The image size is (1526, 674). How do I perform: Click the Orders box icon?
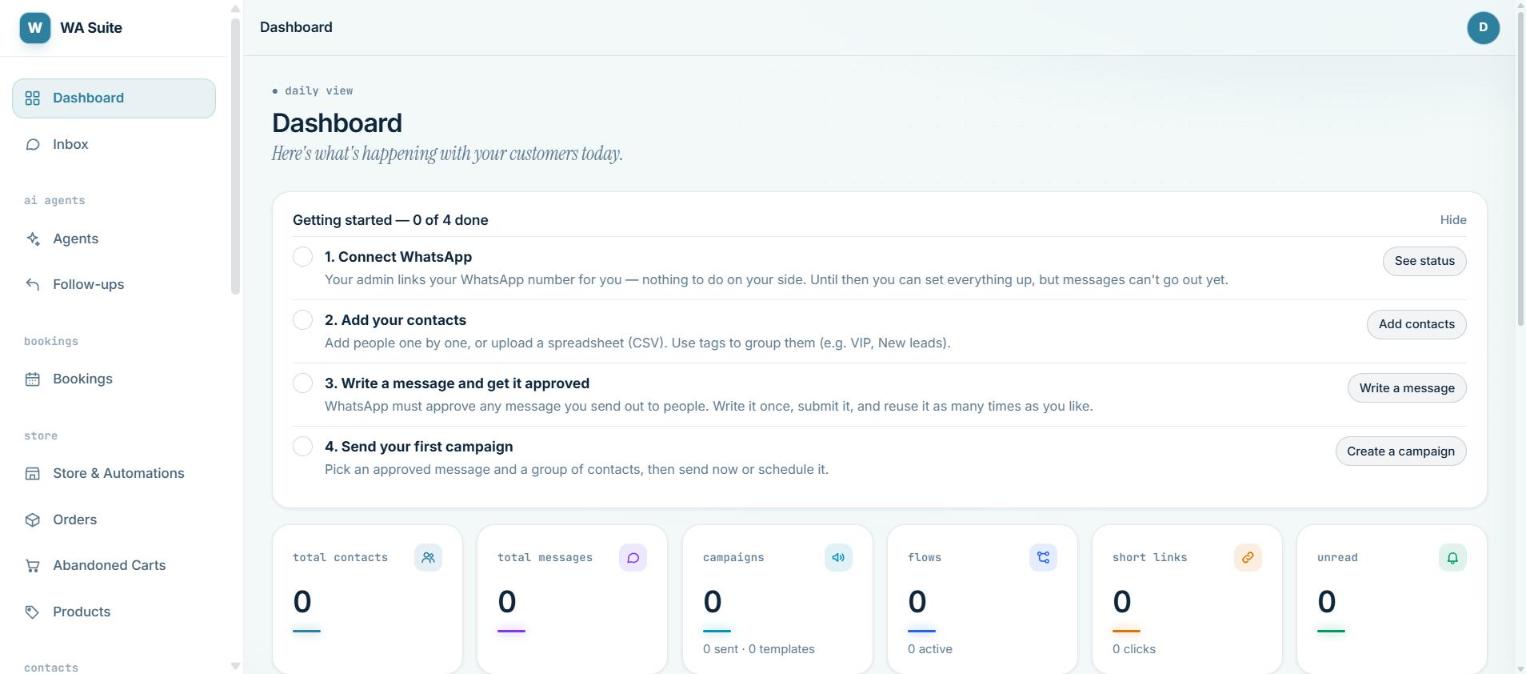tap(32, 520)
